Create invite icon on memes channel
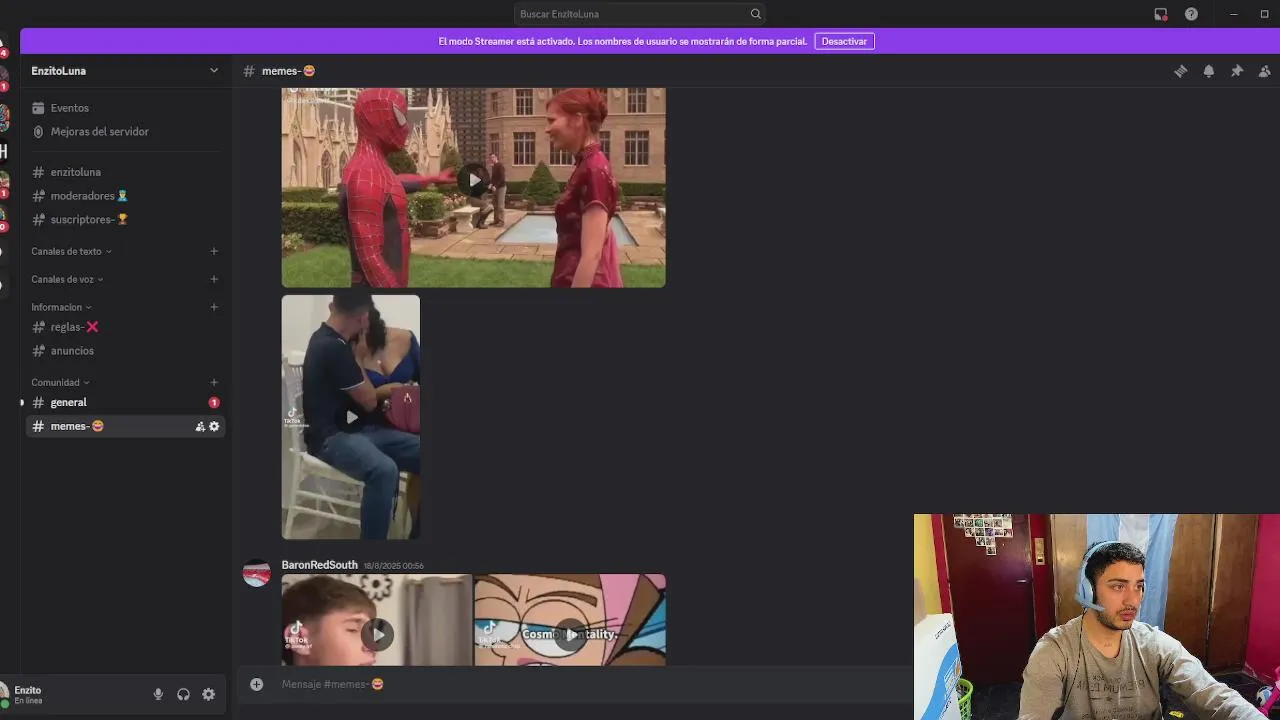Image resolution: width=1280 pixels, height=720 pixels. (200, 426)
